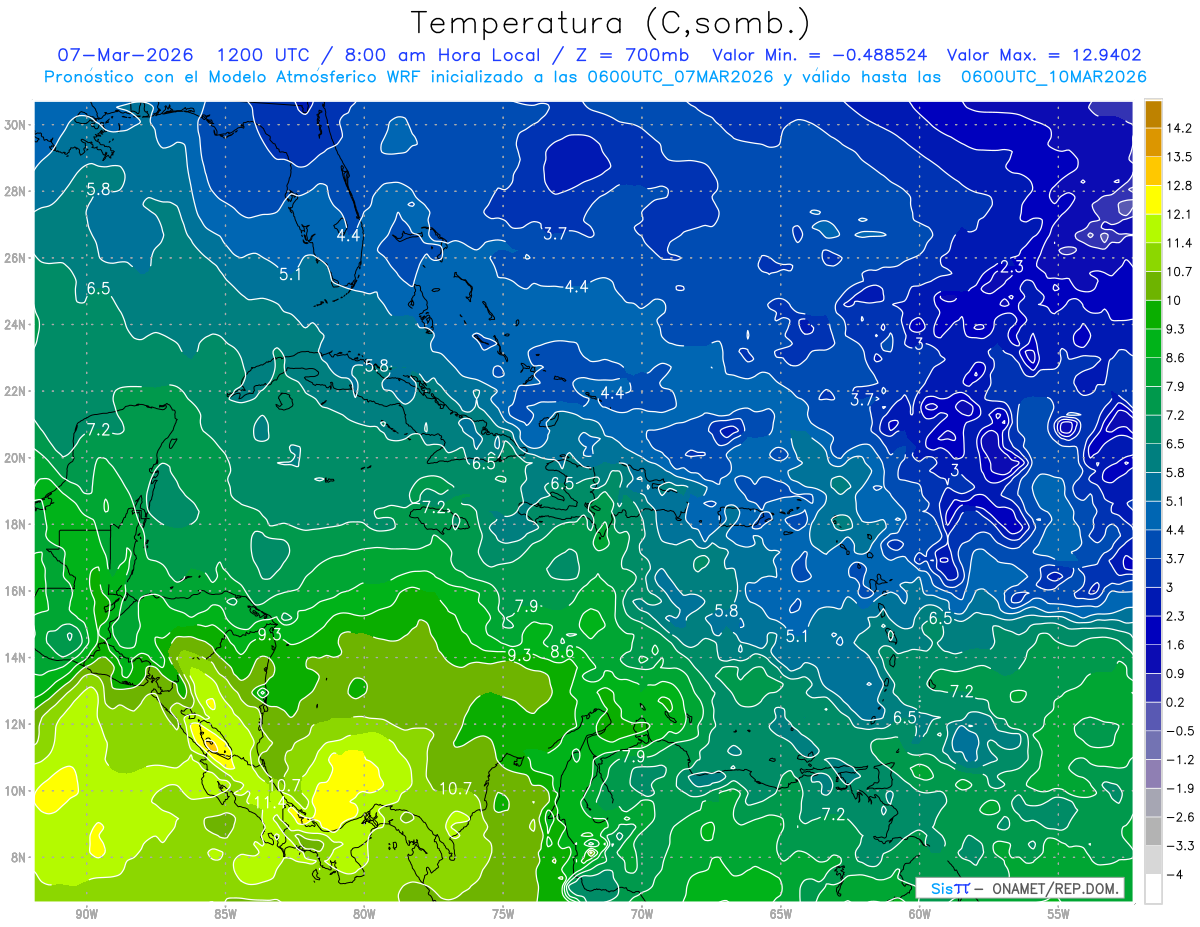1200x927 pixels.
Task: Click the "7.2" contour label near Yucatan
Action: pos(98,430)
